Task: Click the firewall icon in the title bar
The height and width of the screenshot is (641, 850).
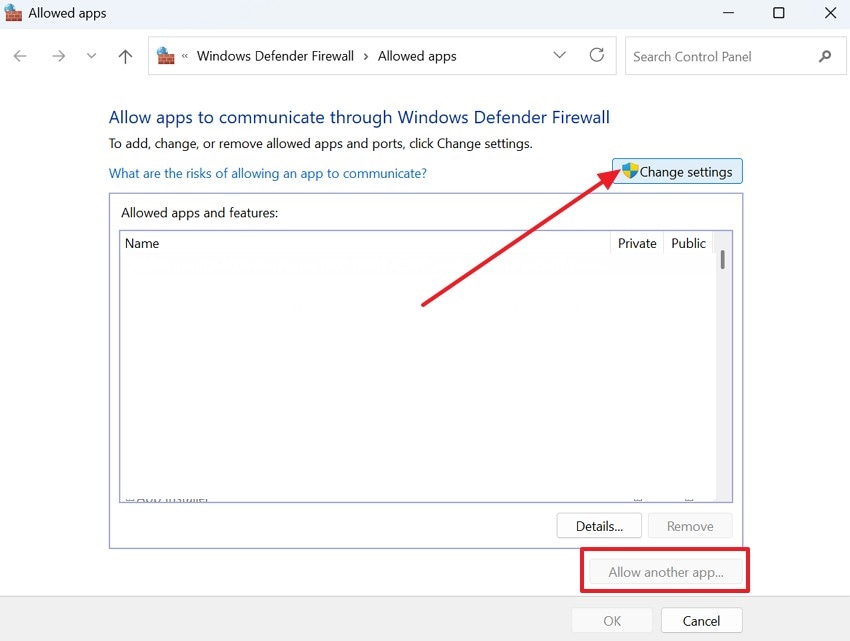Action: pyautogui.click(x=13, y=13)
